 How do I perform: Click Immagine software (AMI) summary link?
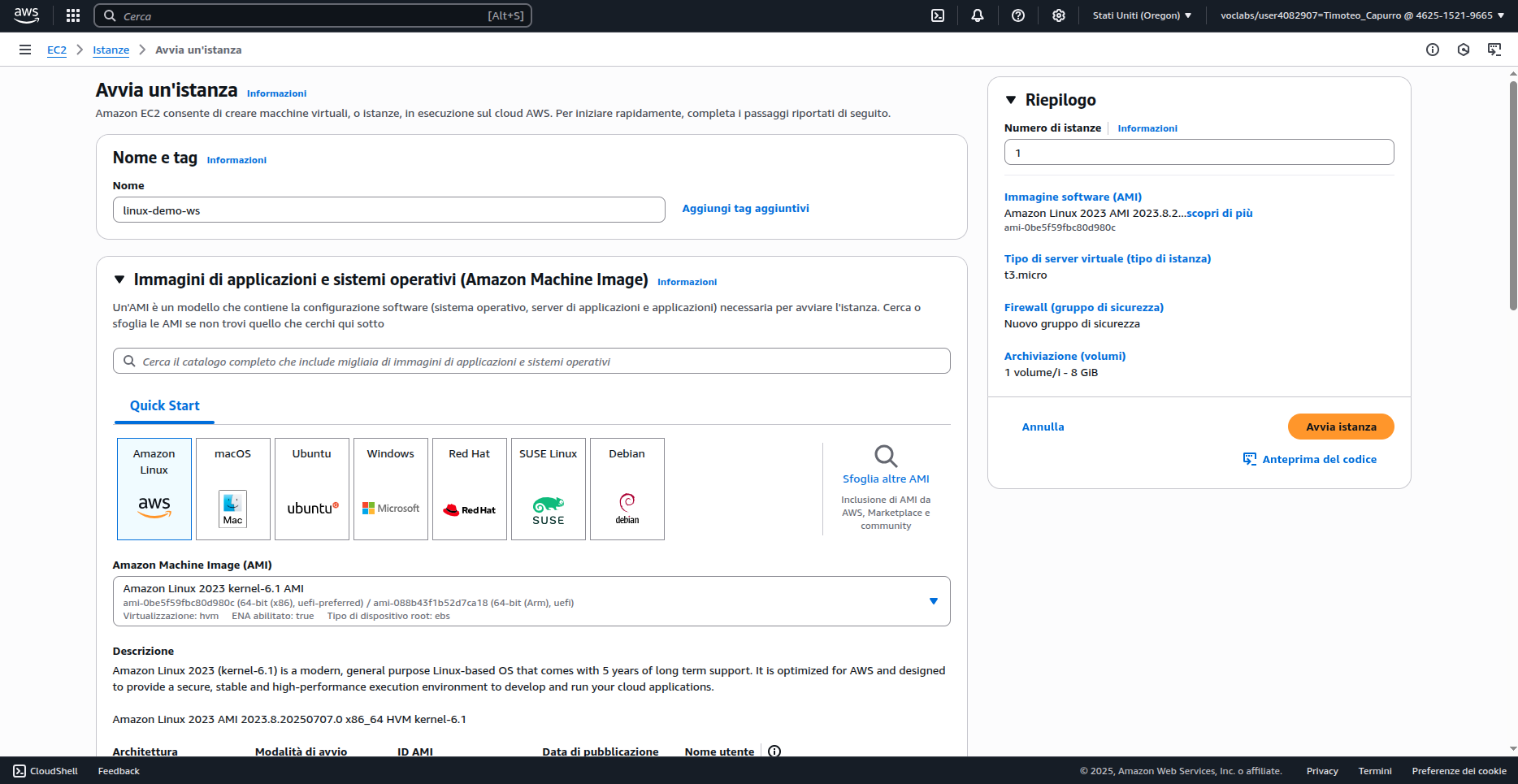[1073, 197]
